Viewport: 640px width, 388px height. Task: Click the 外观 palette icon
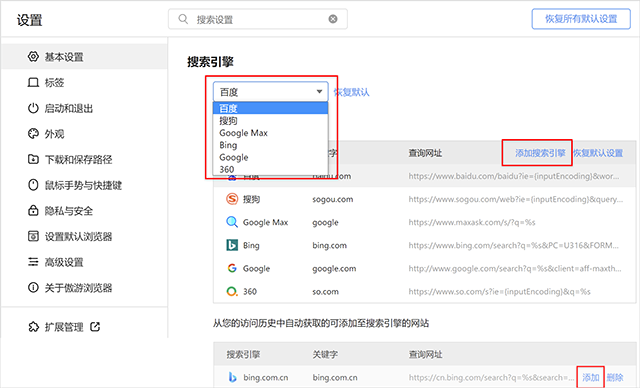[x=33, y=134]
